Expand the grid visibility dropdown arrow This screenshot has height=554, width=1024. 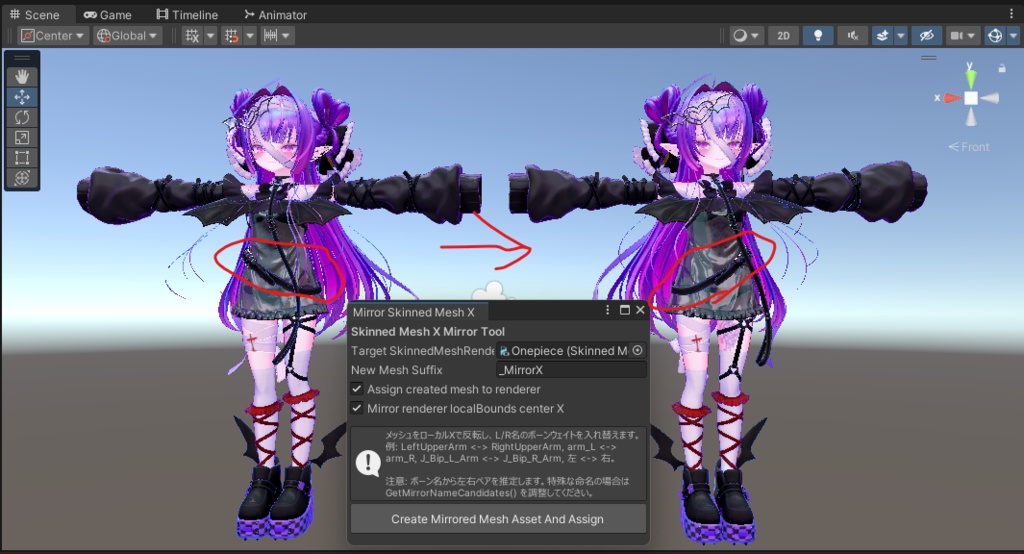coord(210,36)
